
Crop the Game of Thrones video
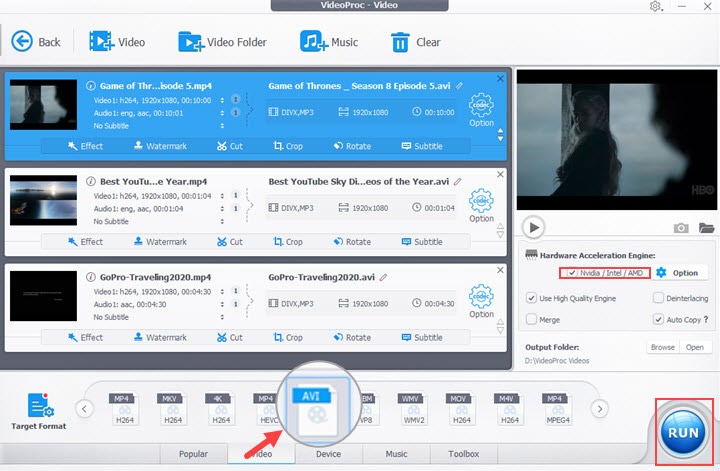(x=288, y=146)
